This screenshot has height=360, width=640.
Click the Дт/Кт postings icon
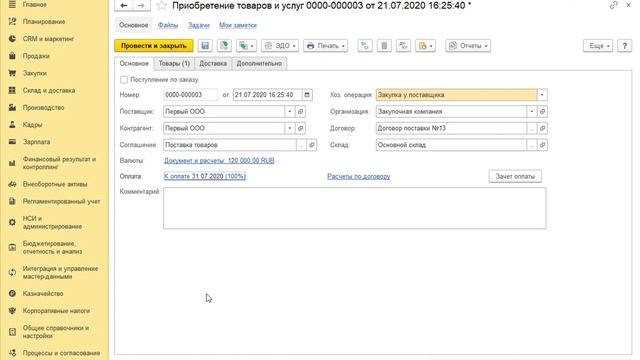pyautogui.click(x=403, y=46)
